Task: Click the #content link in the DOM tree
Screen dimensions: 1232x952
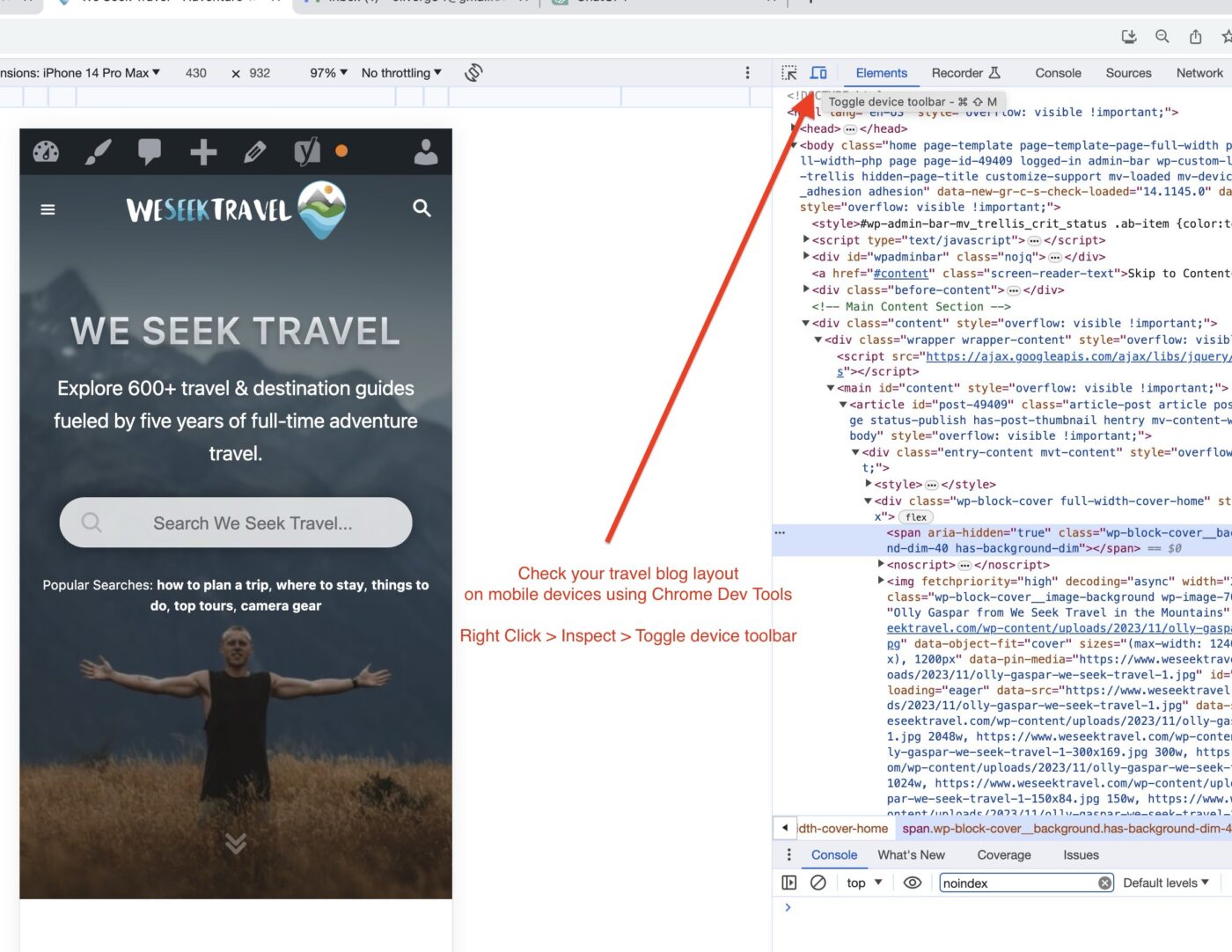Action: 903,274
